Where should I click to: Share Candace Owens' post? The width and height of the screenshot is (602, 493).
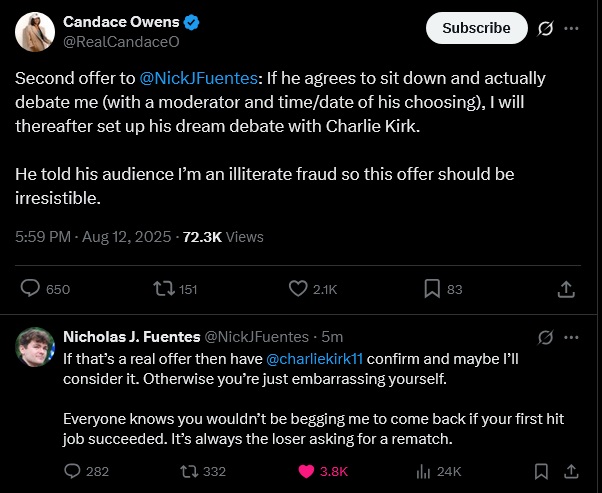(565, 289)
